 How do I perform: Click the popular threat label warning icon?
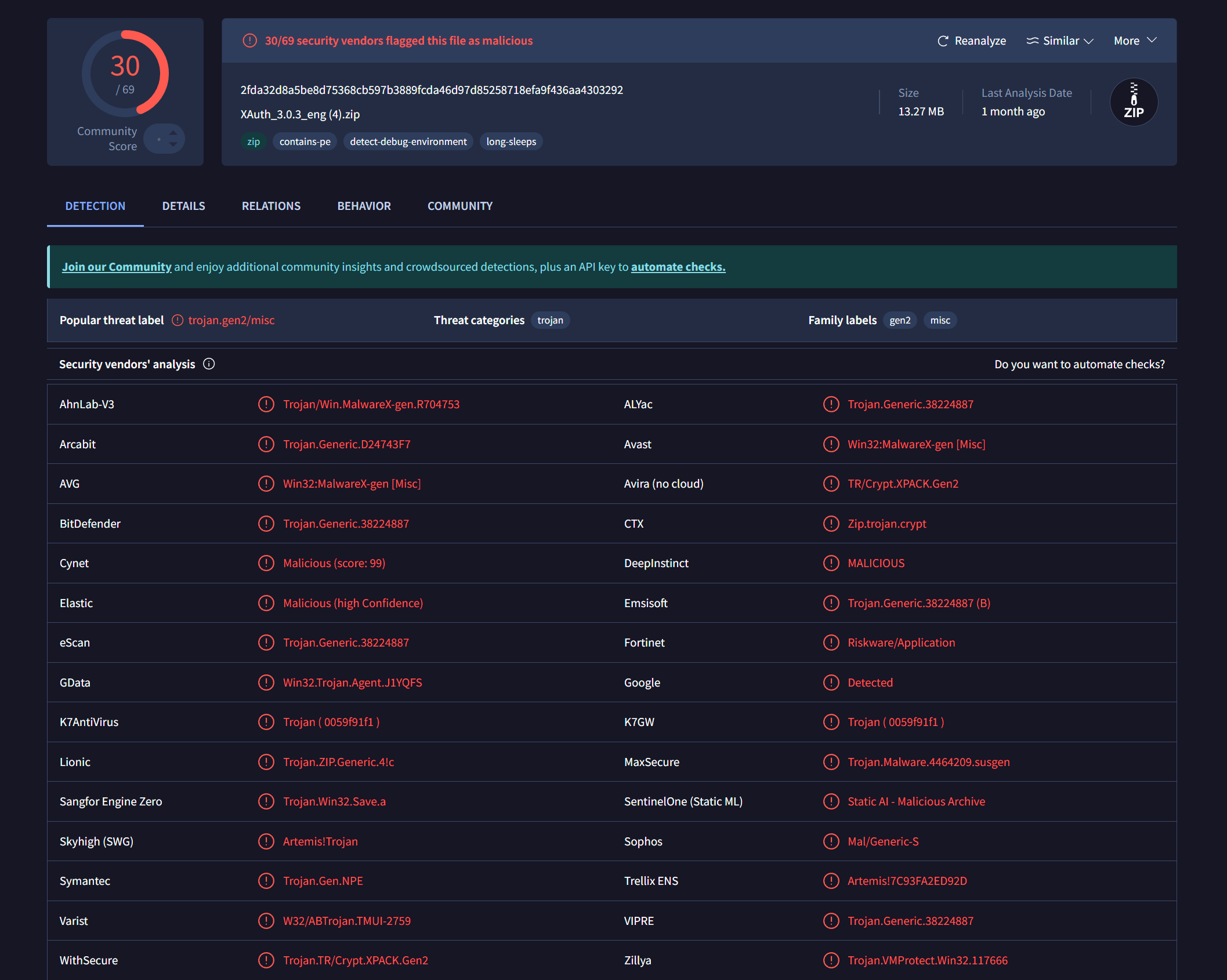(178, 320)
